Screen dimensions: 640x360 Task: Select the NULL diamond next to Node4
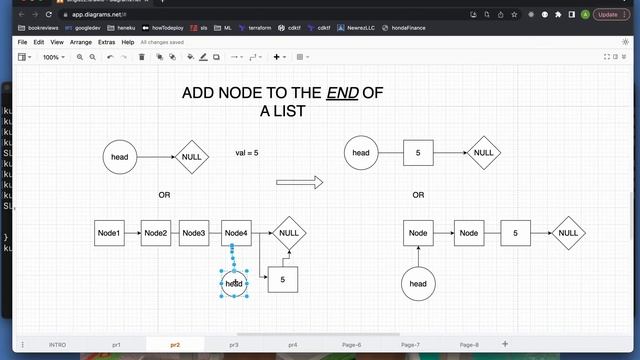(x=289, y=233)
